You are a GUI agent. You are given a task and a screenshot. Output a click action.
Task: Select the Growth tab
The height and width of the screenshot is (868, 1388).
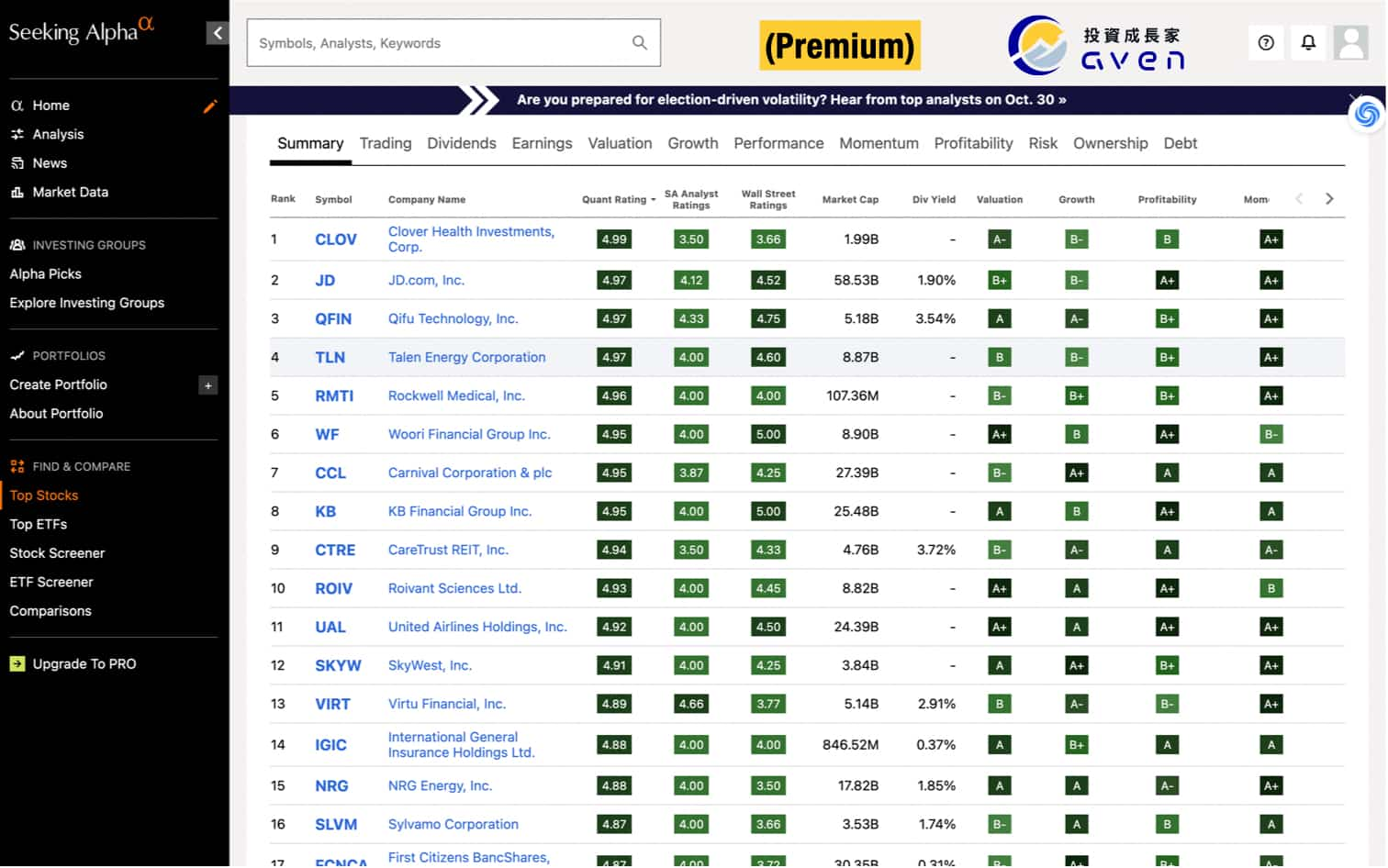click(x=693, y=143)
